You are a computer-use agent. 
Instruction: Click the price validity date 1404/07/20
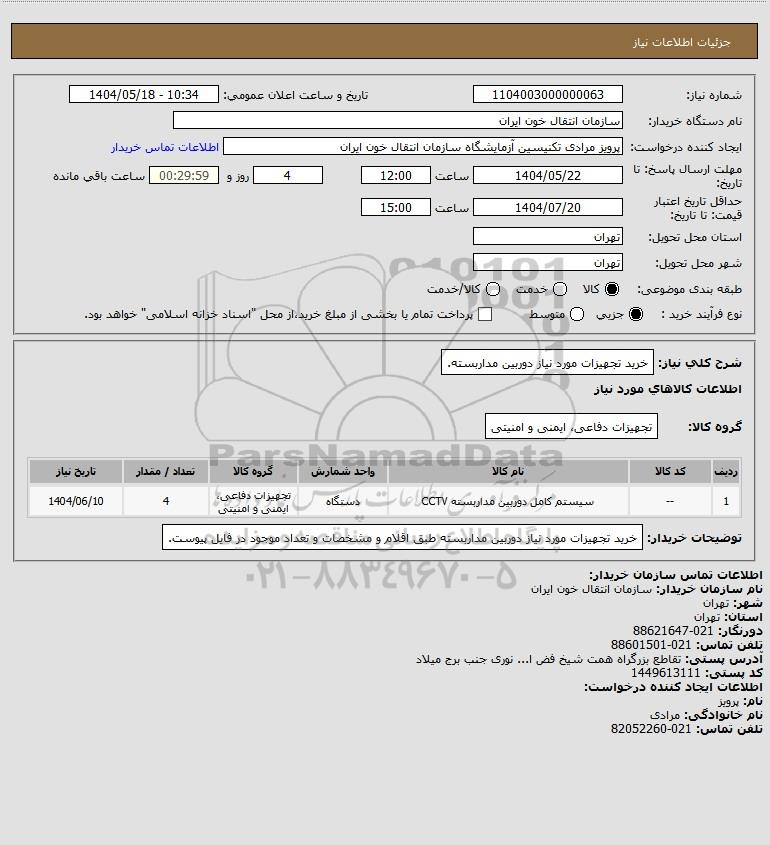click(x=547, y=207)
